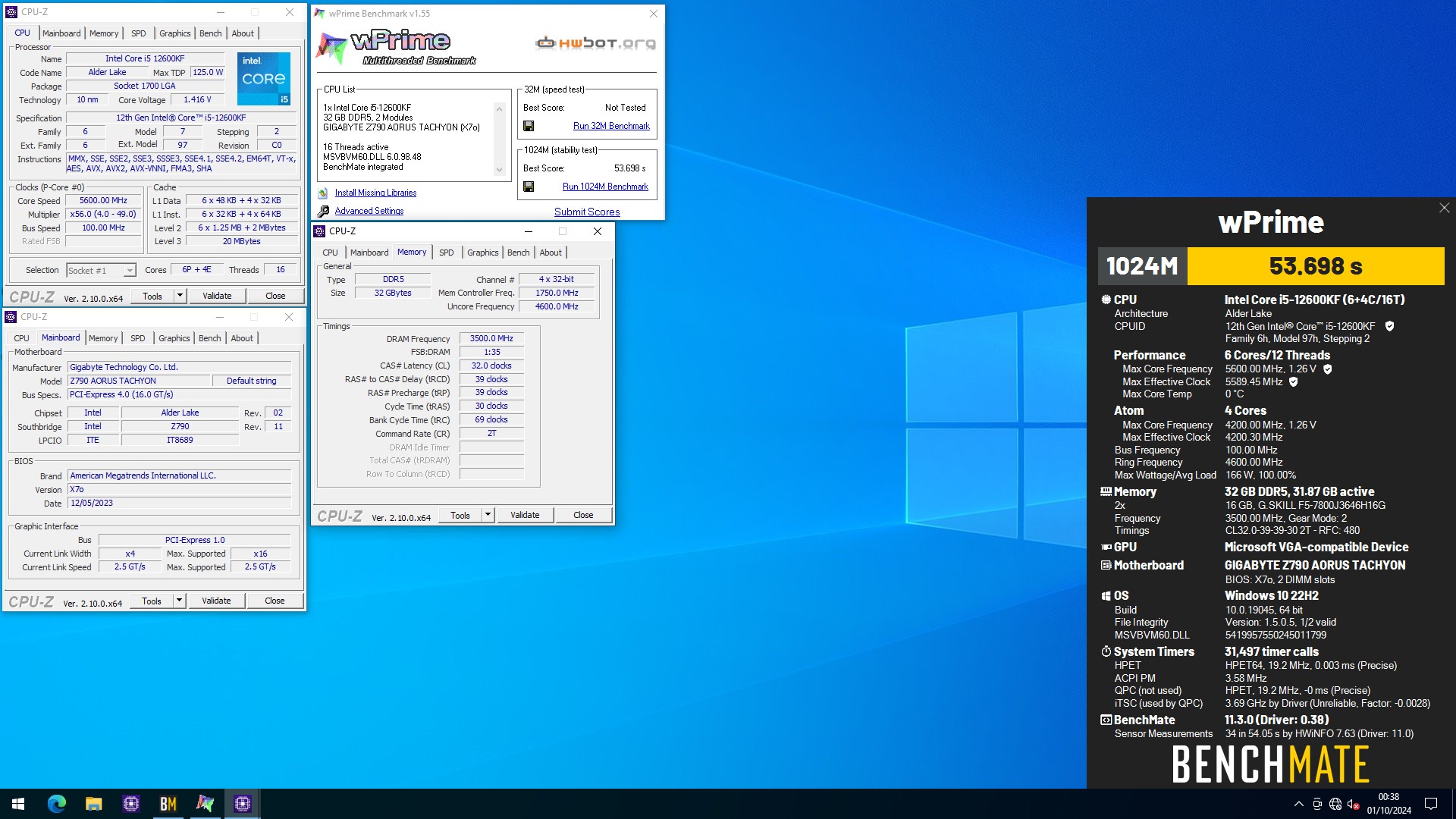Click the shield icon after 5589.45 MHz
The width and height of the screenshot is (1456, 819).
click(1294, 382)
